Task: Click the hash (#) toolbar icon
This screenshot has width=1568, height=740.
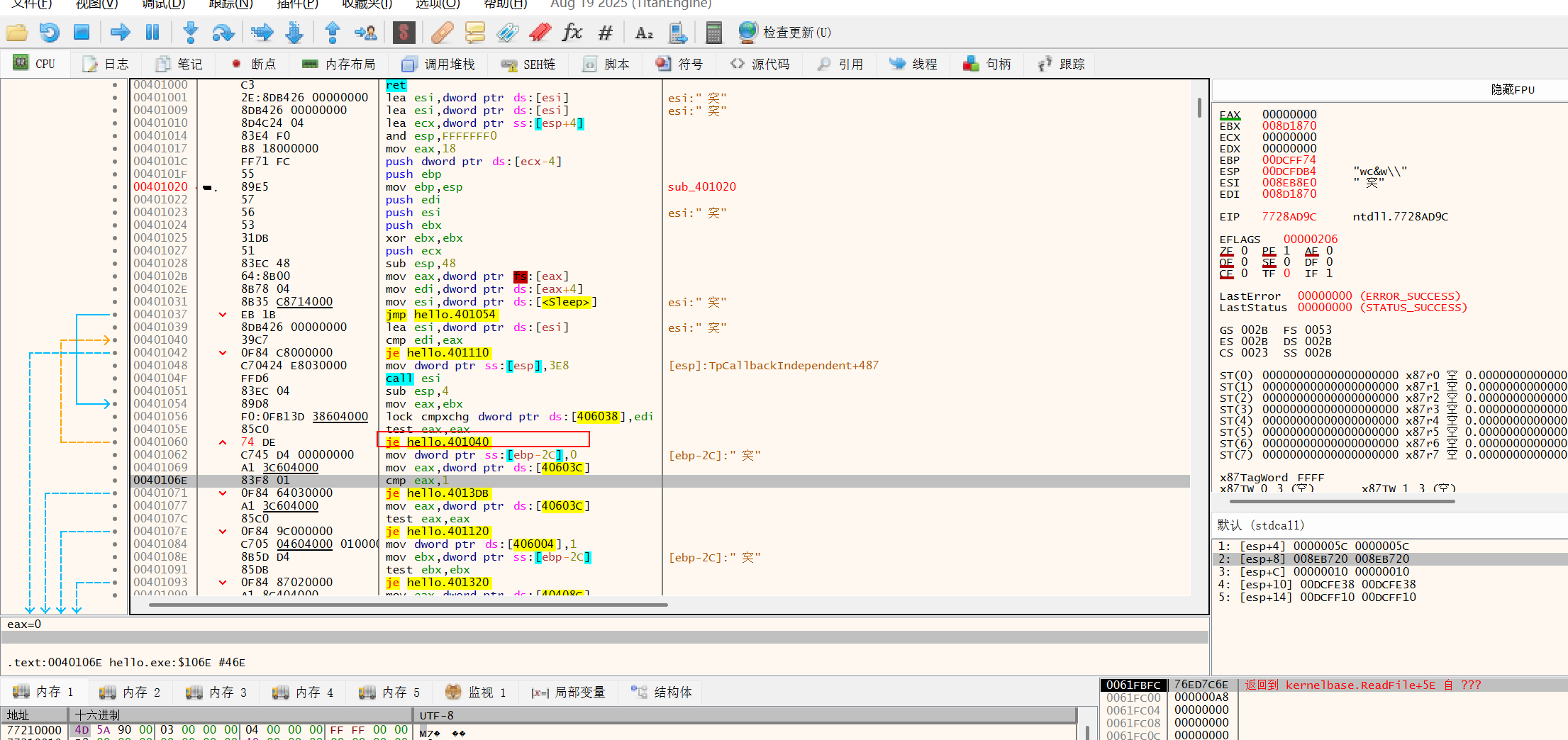Action: [x=605, y=33]
